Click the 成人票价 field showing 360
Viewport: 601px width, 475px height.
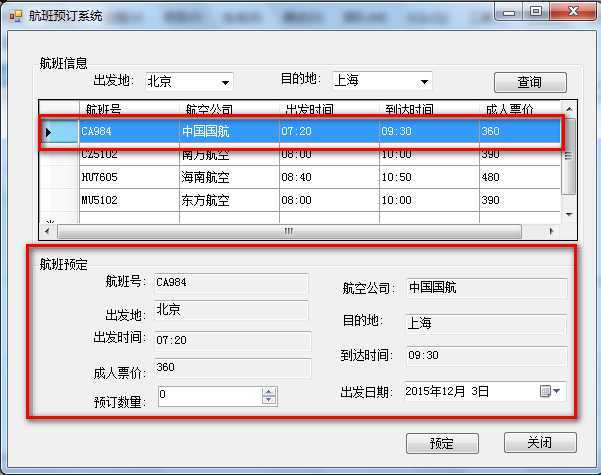(233, 368)
